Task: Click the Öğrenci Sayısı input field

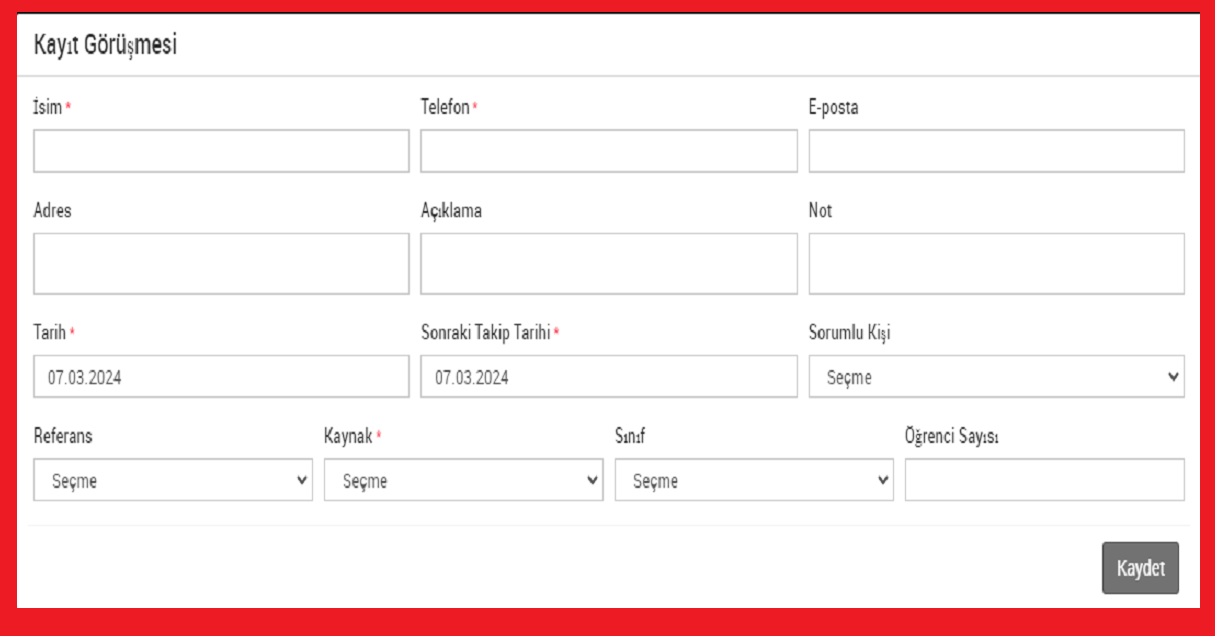Action: [1044, 480]
